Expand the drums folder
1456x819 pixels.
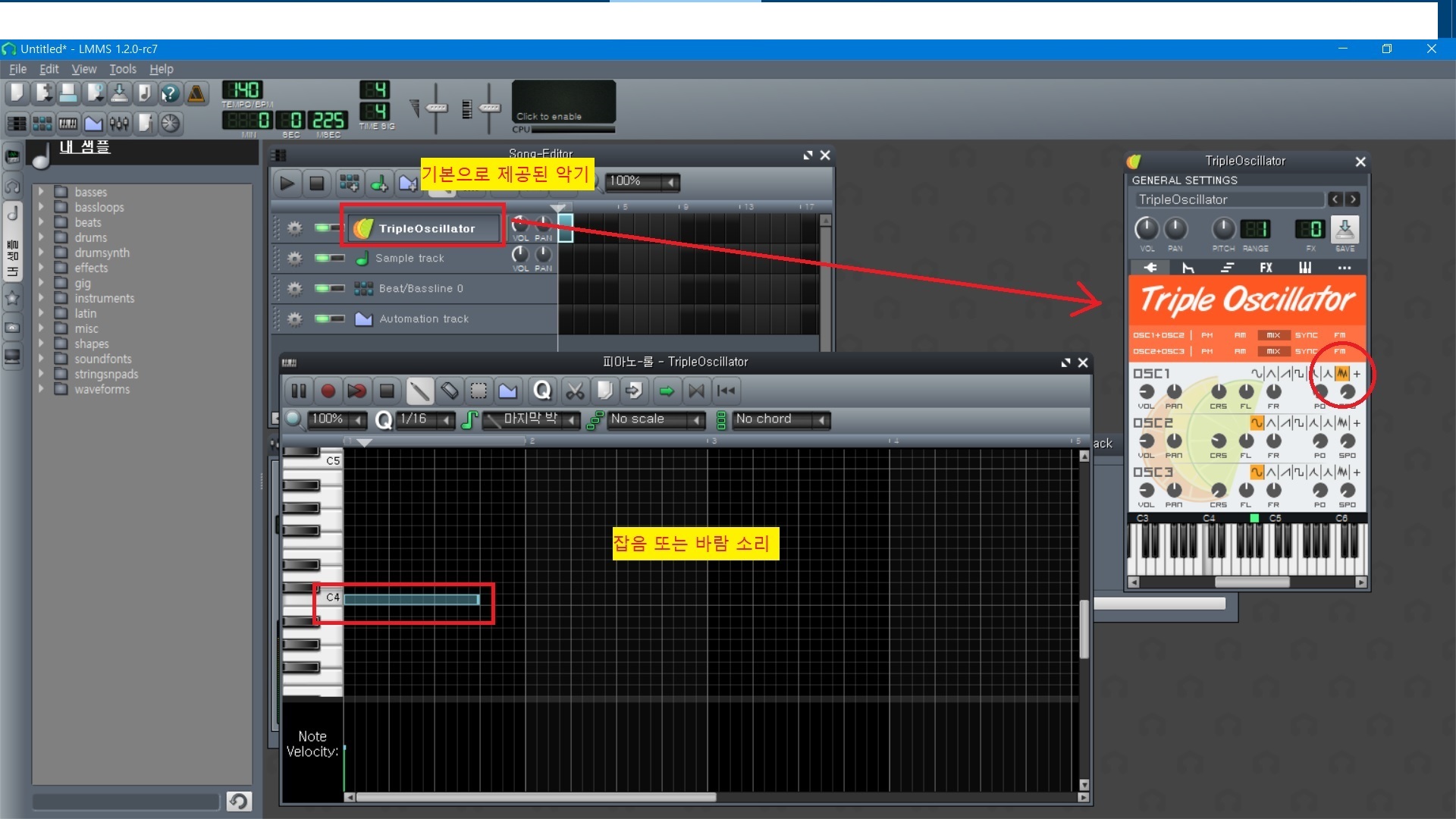pyautogui.click(x=41, y=237)
